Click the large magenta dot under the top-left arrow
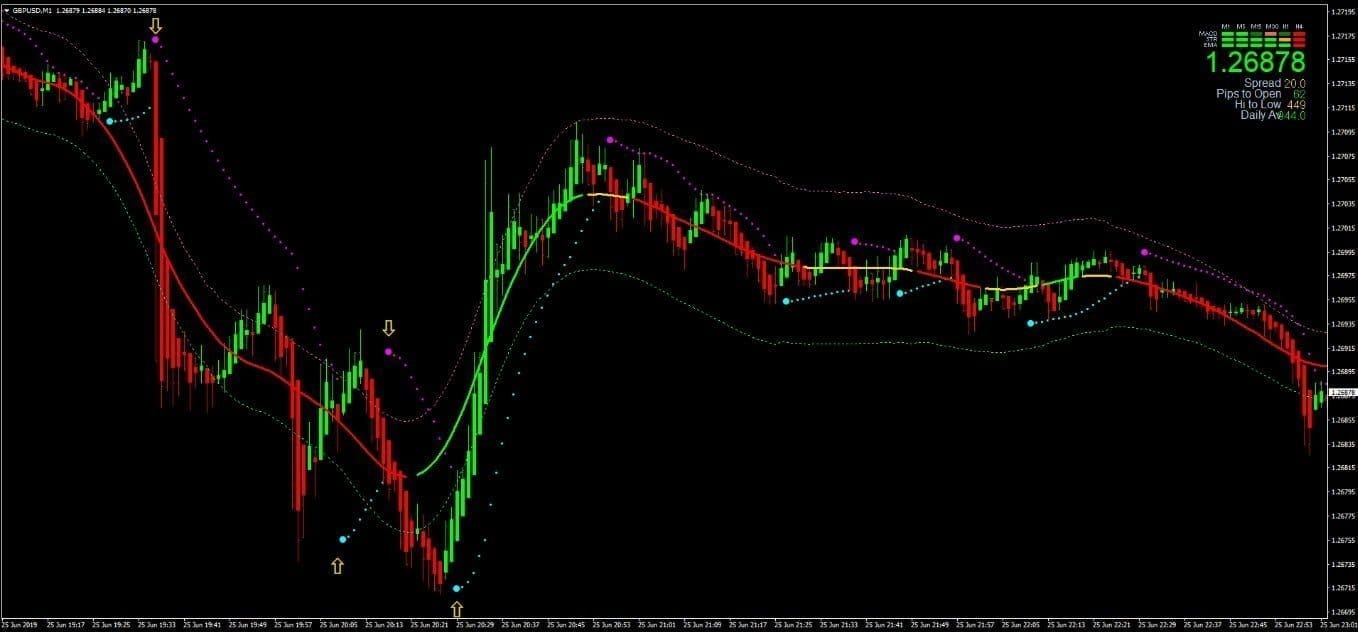 155,40
